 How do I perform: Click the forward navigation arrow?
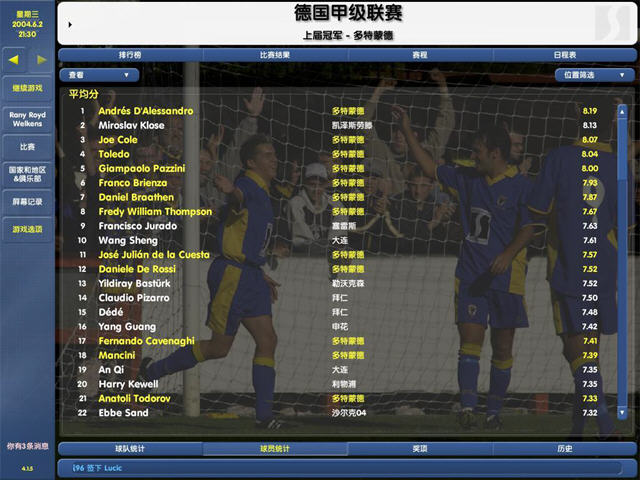tap(41, 60)
